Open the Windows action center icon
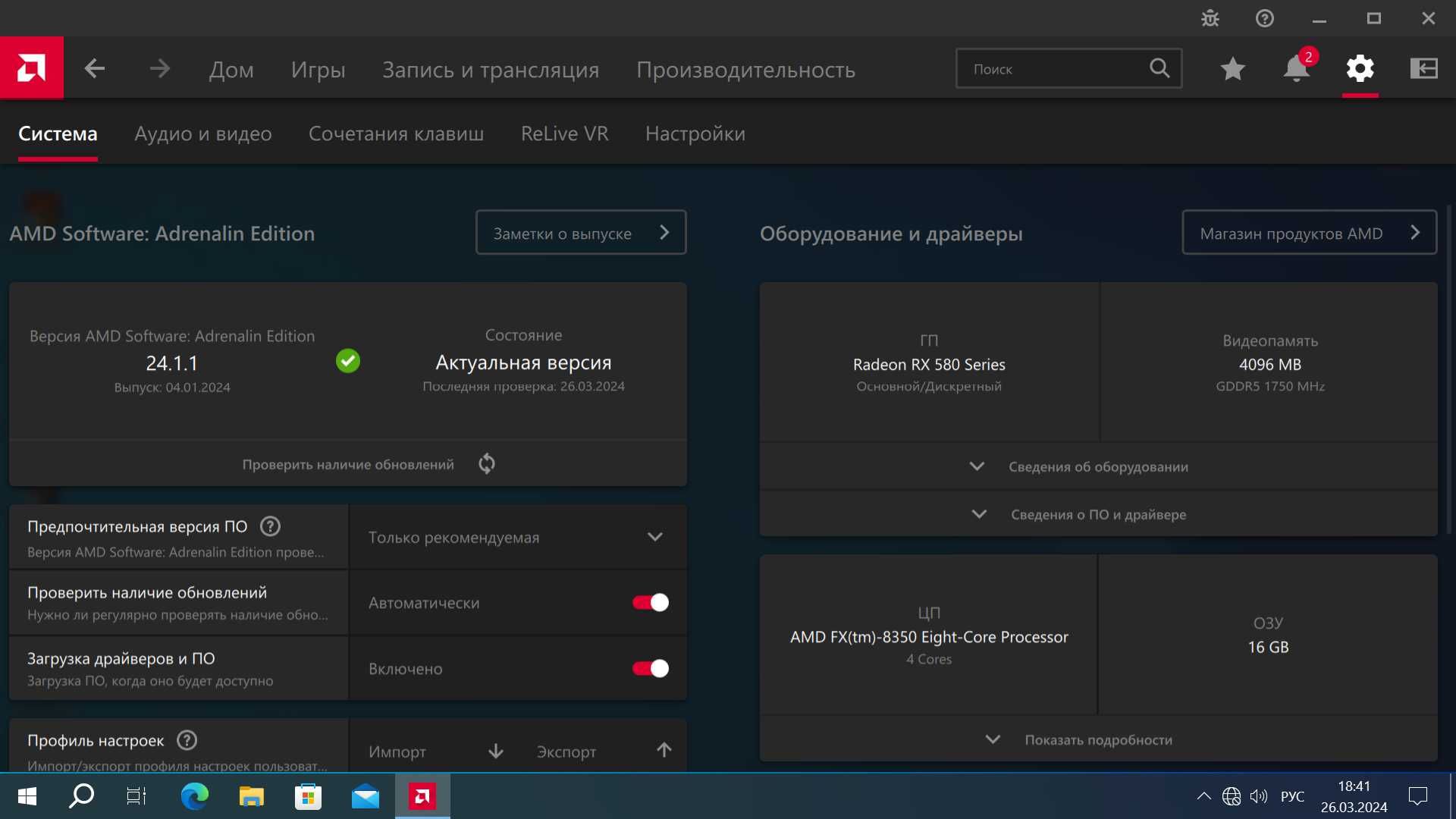This screenshot has height=819, width=1456. [1418, 796]
